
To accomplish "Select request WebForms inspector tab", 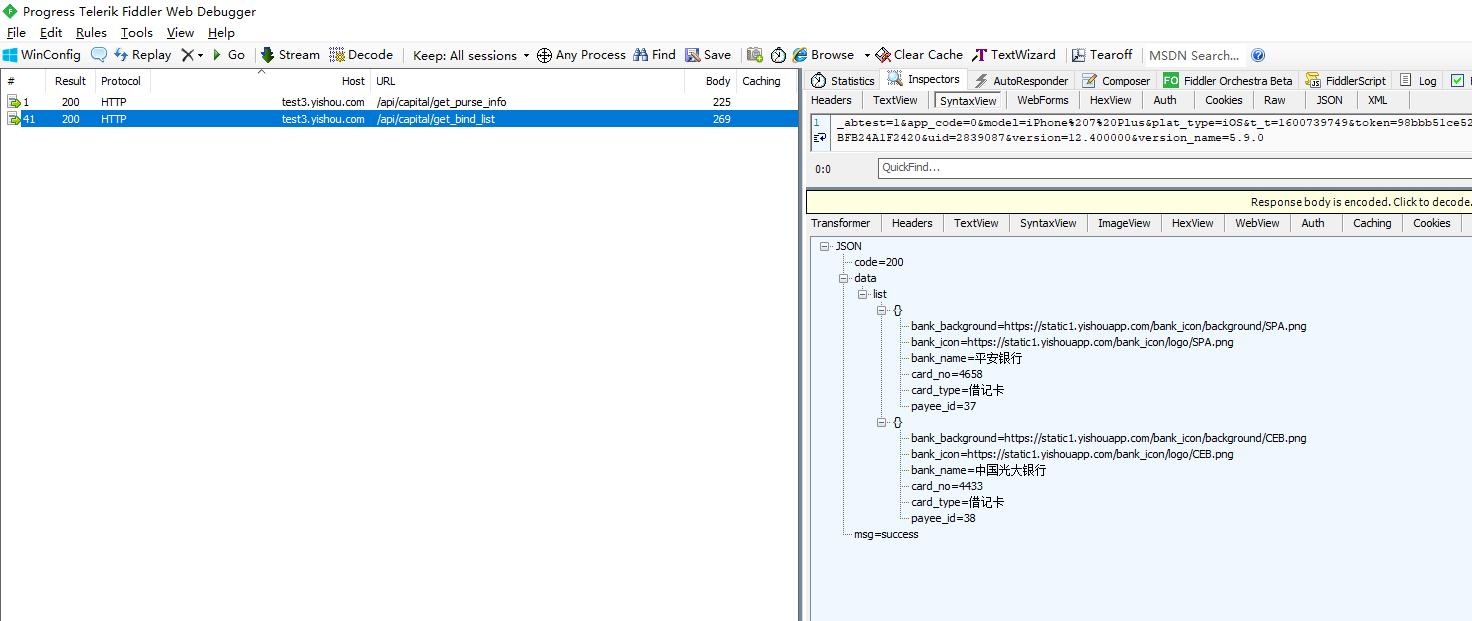I will tap(1043, 100).
